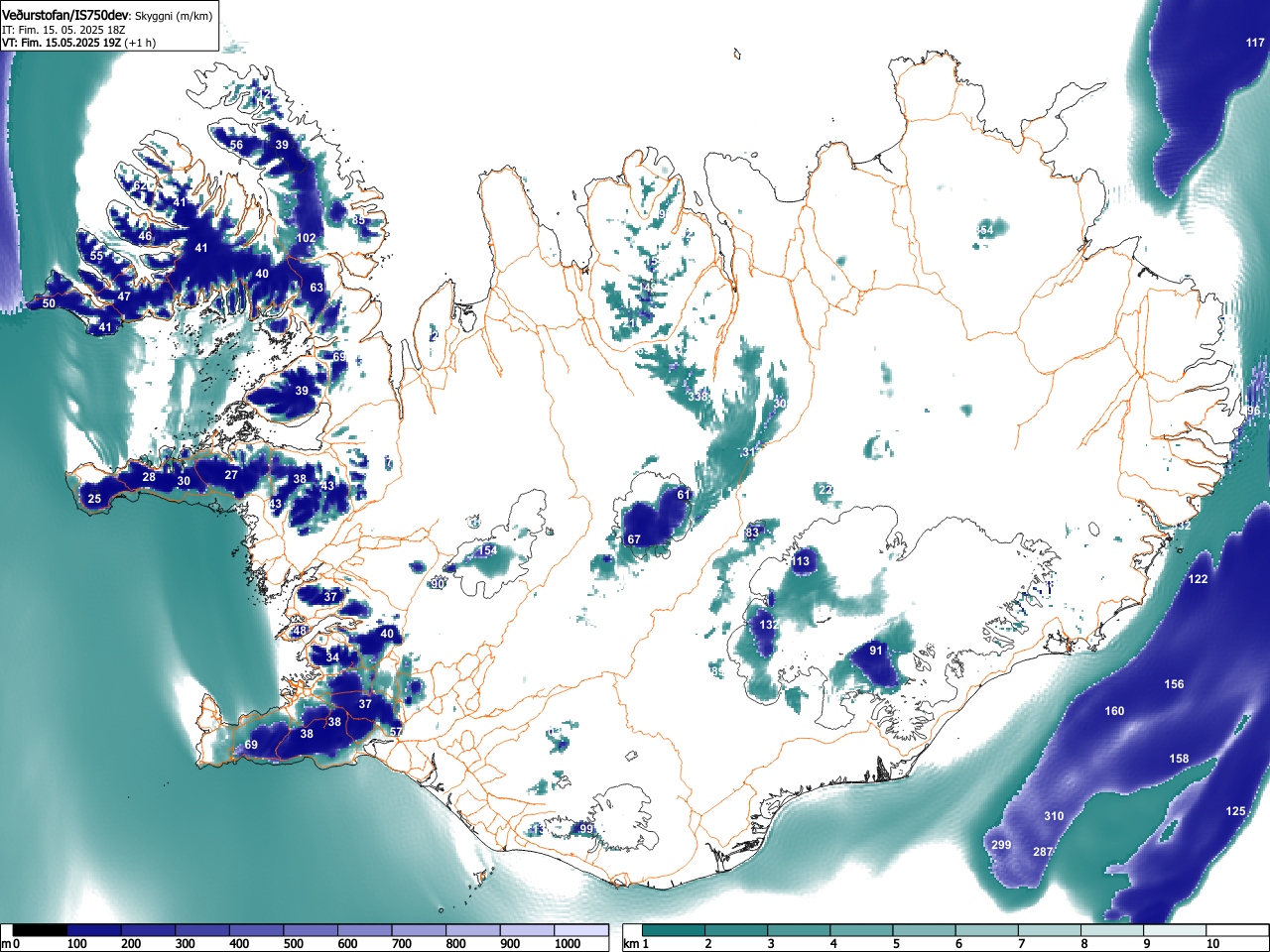Click the 63 visibility value label
This screenshot has height=952, width=1270.
coord(317,288)
